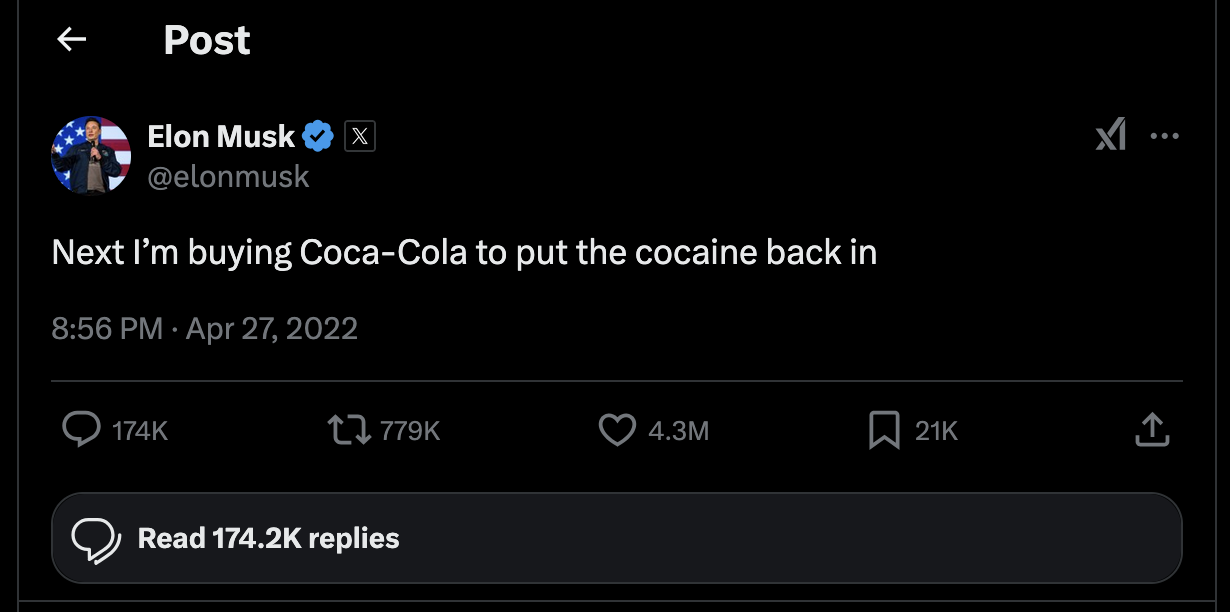
Task: Click the 4.3M likes count
Action: (678, 431)
